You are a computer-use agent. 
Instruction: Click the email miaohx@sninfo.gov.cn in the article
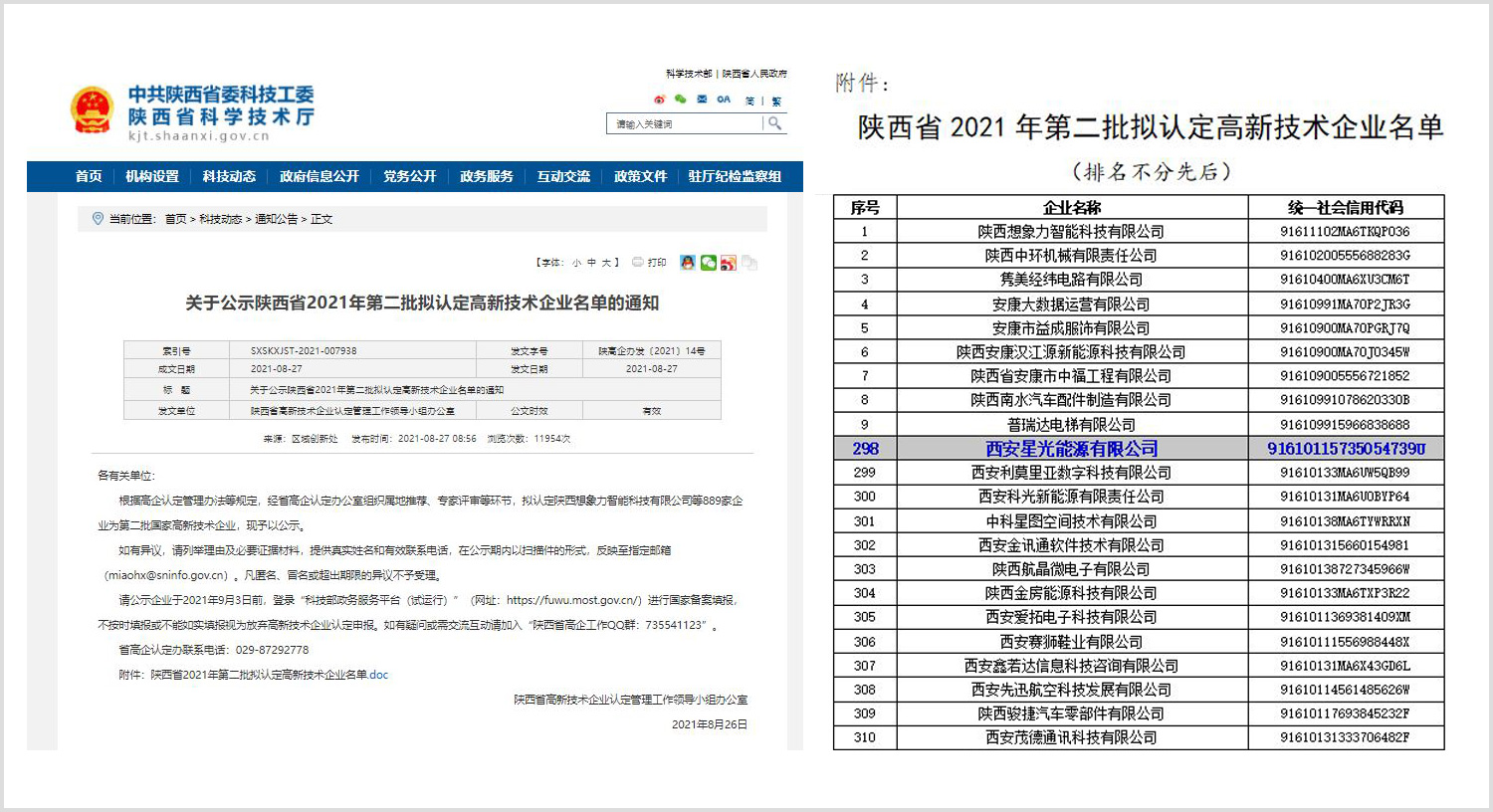tap(168, 575)
